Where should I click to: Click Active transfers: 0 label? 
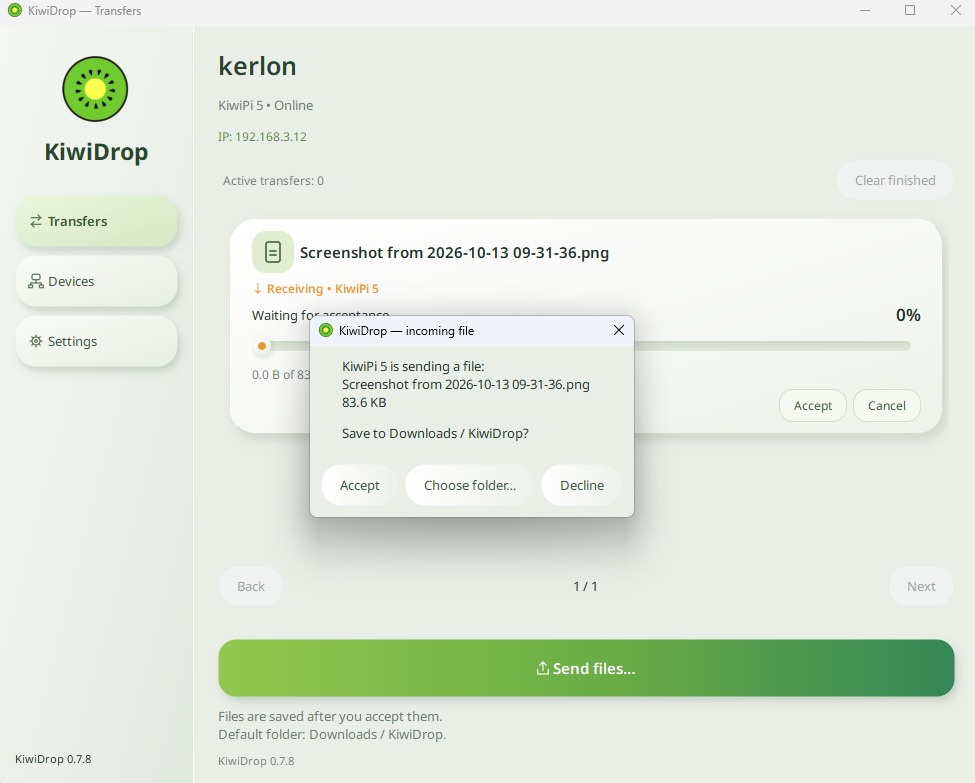pos(274,181)
